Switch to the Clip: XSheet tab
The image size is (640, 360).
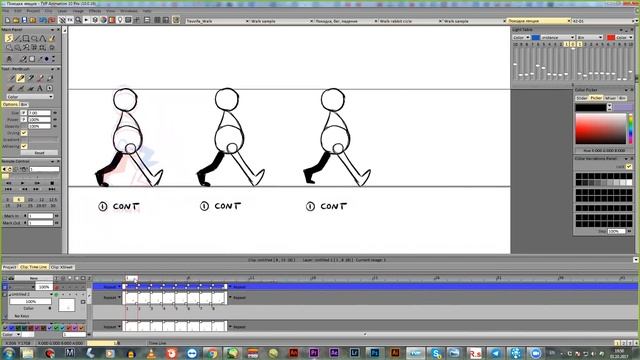pyautogui.click(x=62, y=267)
